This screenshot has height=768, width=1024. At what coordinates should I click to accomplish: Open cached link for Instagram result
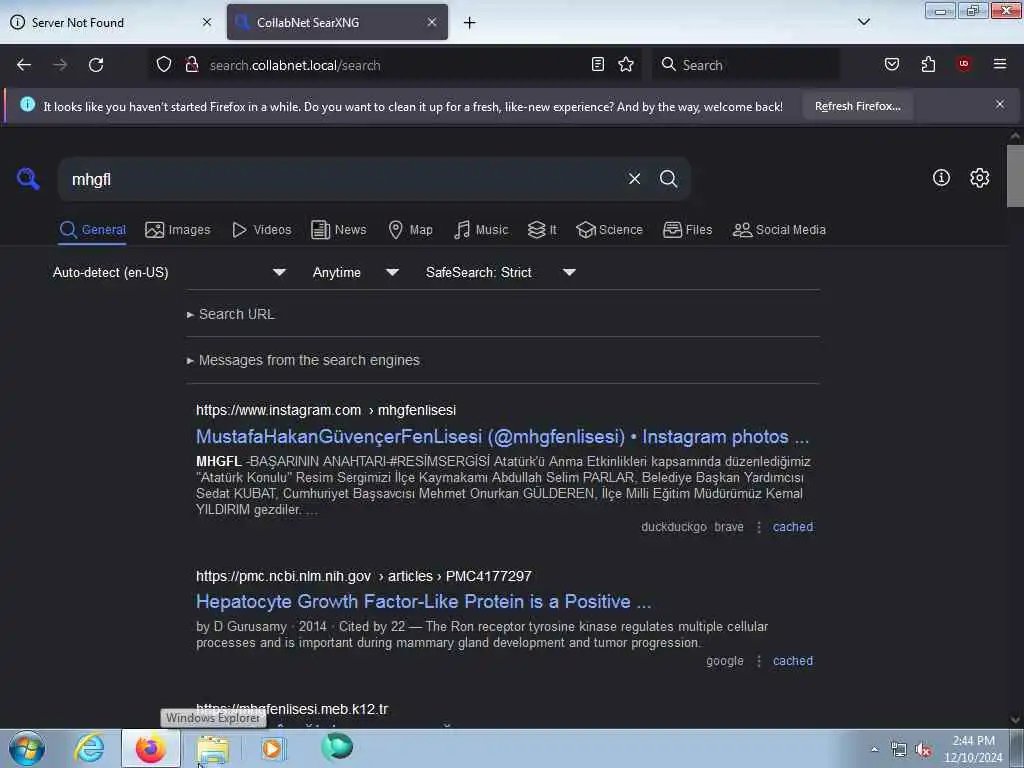coord(793,527)
